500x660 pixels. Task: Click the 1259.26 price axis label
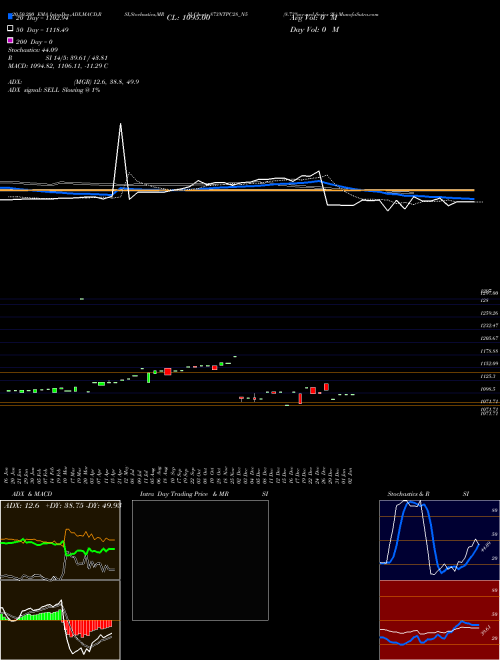pyautogui.click(x=489, y=313)
